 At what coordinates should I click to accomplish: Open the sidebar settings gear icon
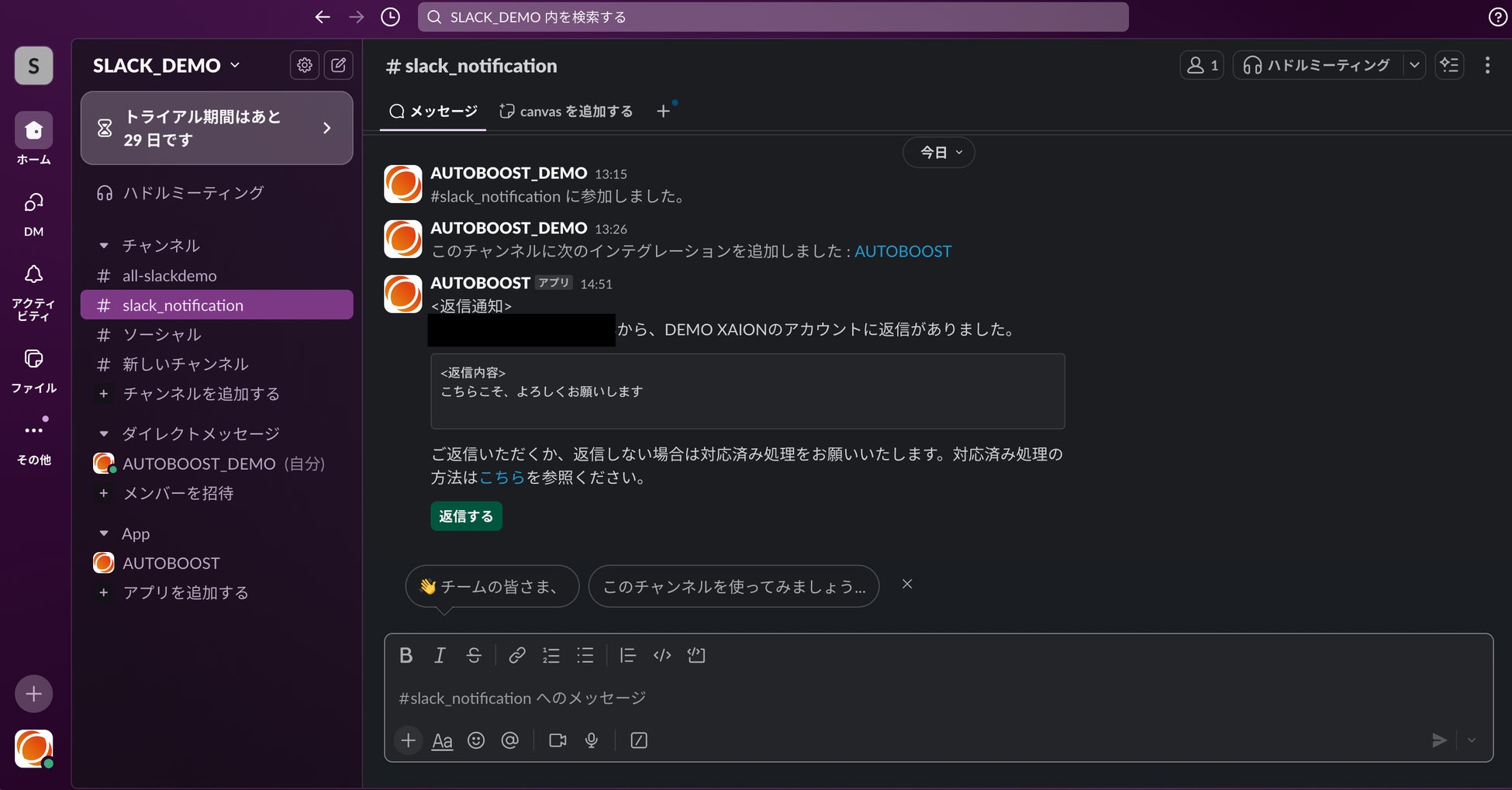click(x=305, y=65)
